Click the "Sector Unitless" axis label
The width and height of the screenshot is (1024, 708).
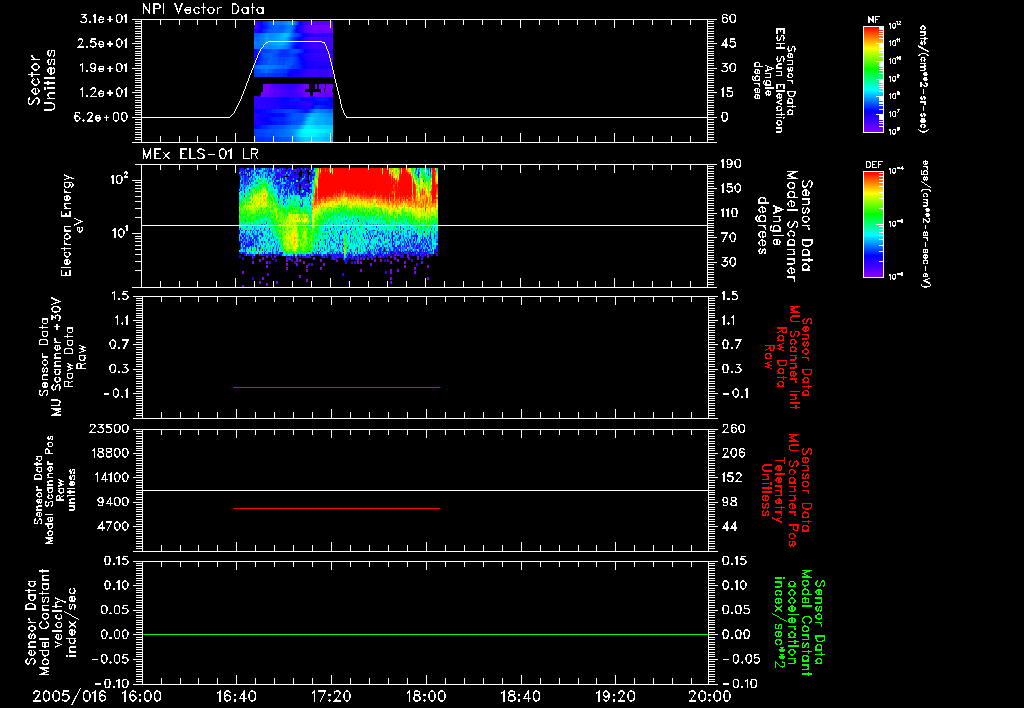42,80
